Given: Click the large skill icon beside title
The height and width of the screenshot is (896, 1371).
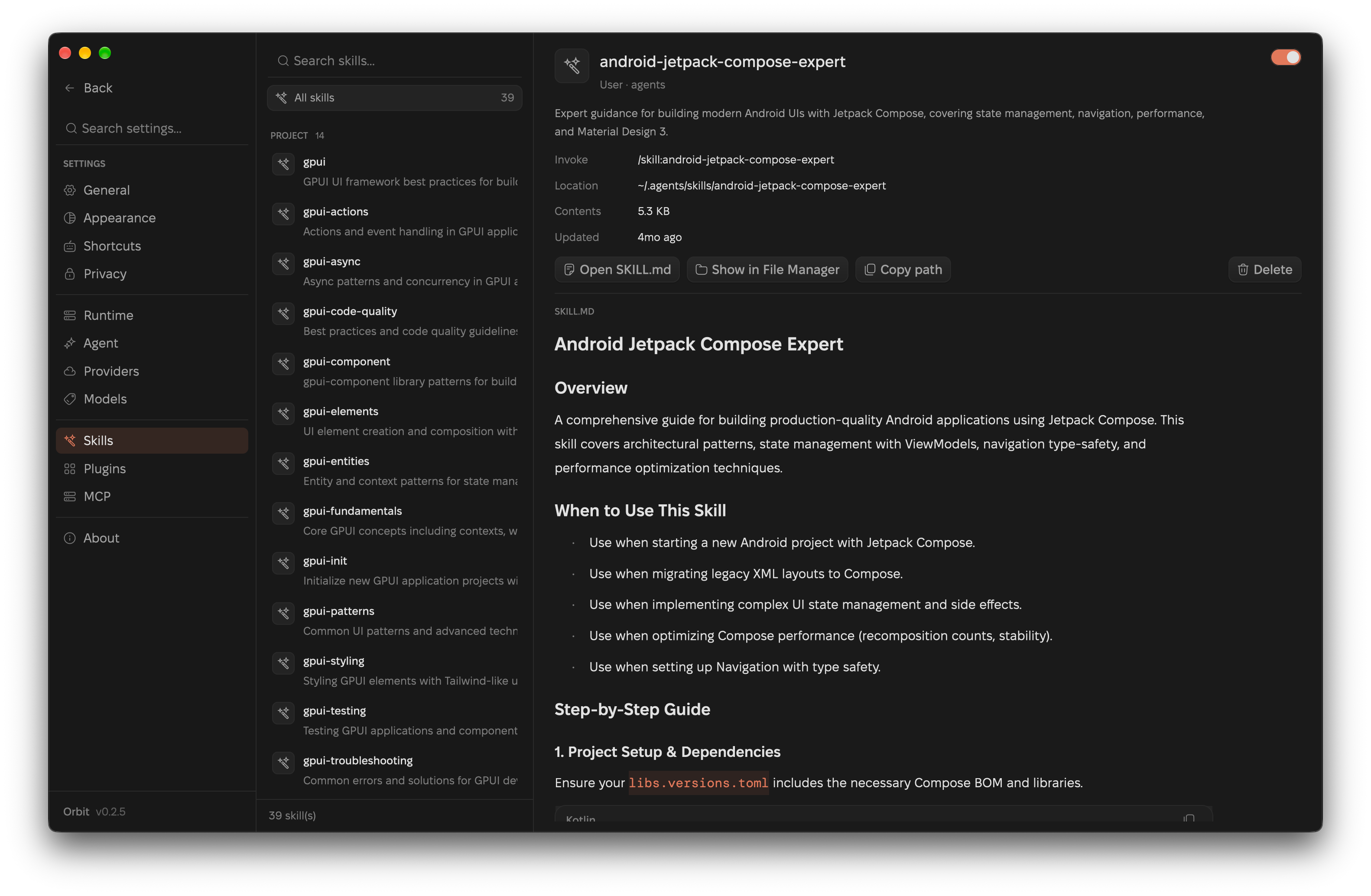Looking at the screenshot, I should tap(572, 65).
